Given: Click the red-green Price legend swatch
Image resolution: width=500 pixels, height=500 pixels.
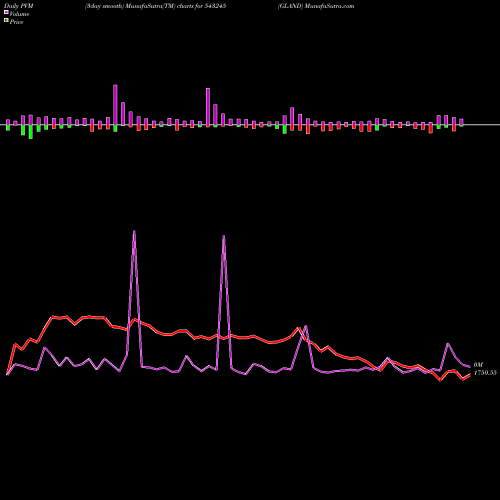Looking at the screenshot, I should [x=6, y=20].
